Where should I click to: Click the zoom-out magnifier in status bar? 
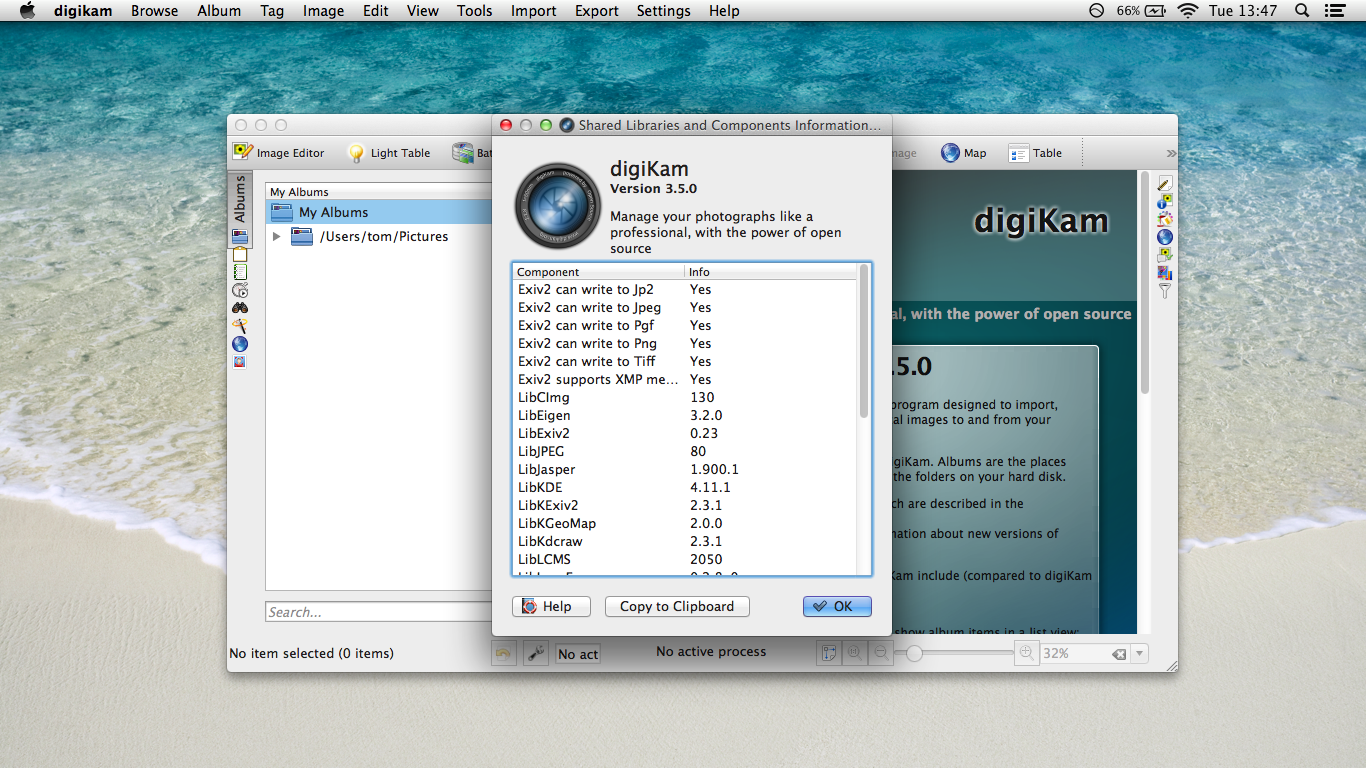point(881,653)
